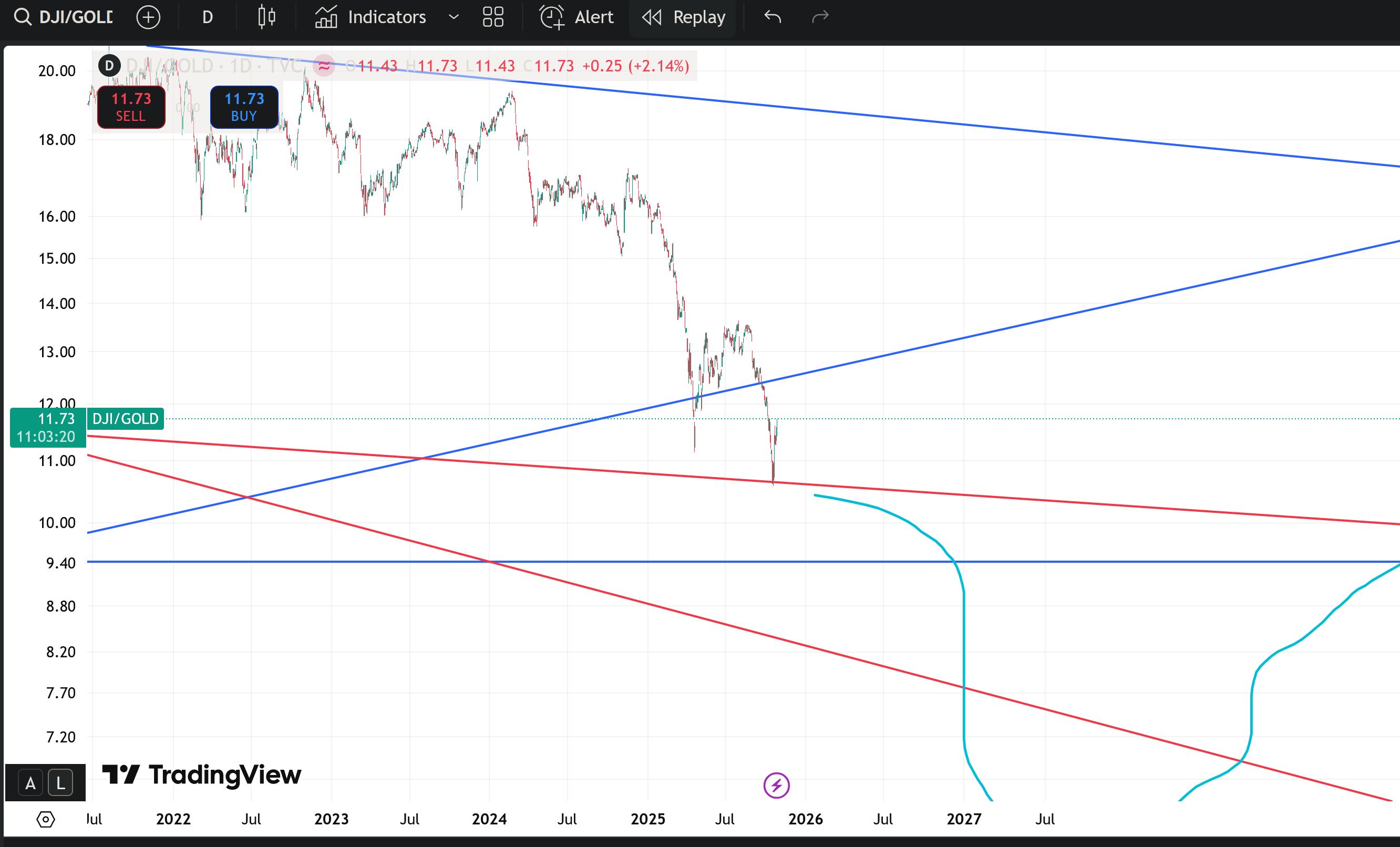Expand the indicators favorites chevron
1400x847 pixels.
click(454, 17)
